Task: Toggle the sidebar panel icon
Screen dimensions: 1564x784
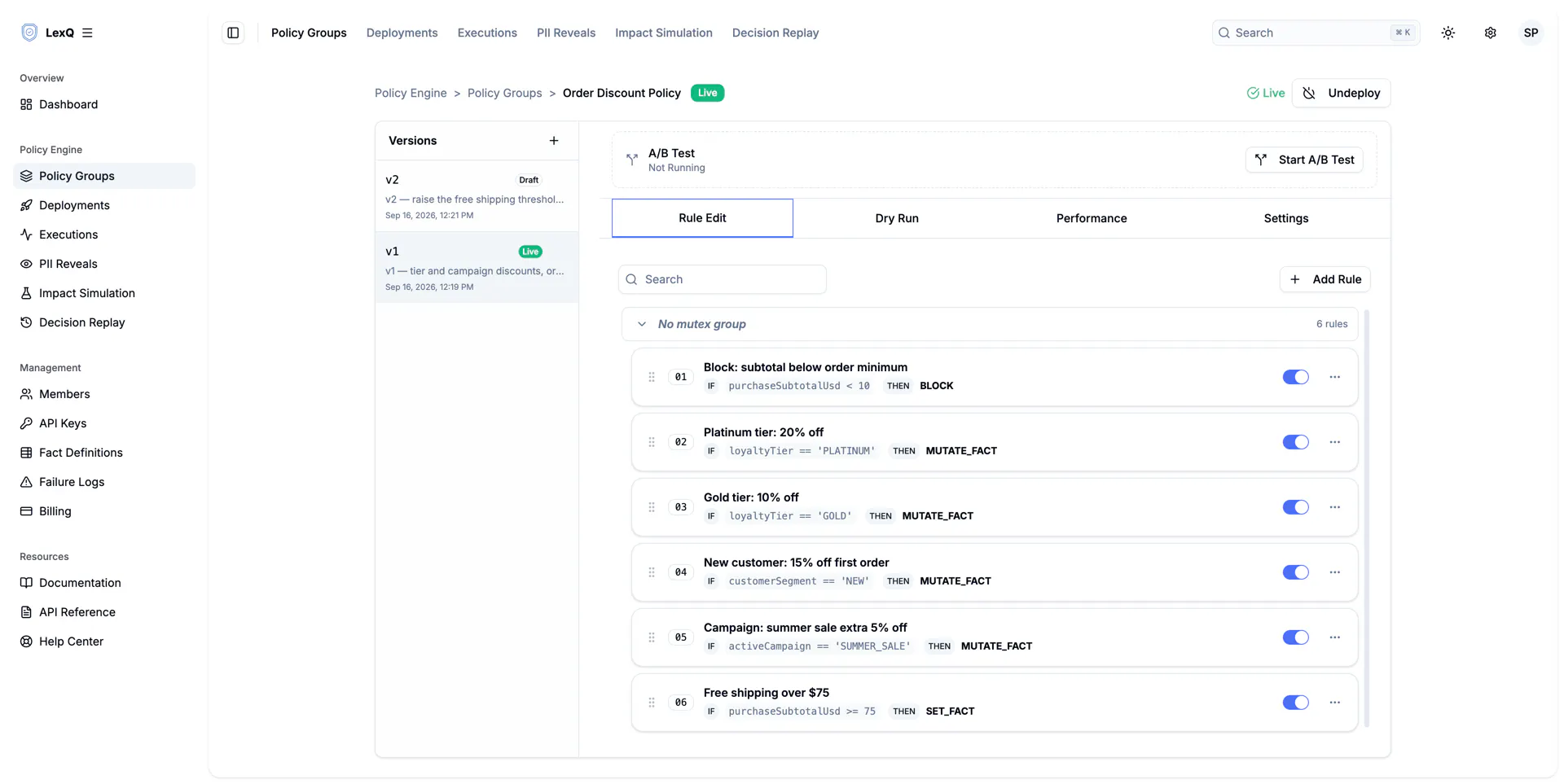Action: click(233, 33)
